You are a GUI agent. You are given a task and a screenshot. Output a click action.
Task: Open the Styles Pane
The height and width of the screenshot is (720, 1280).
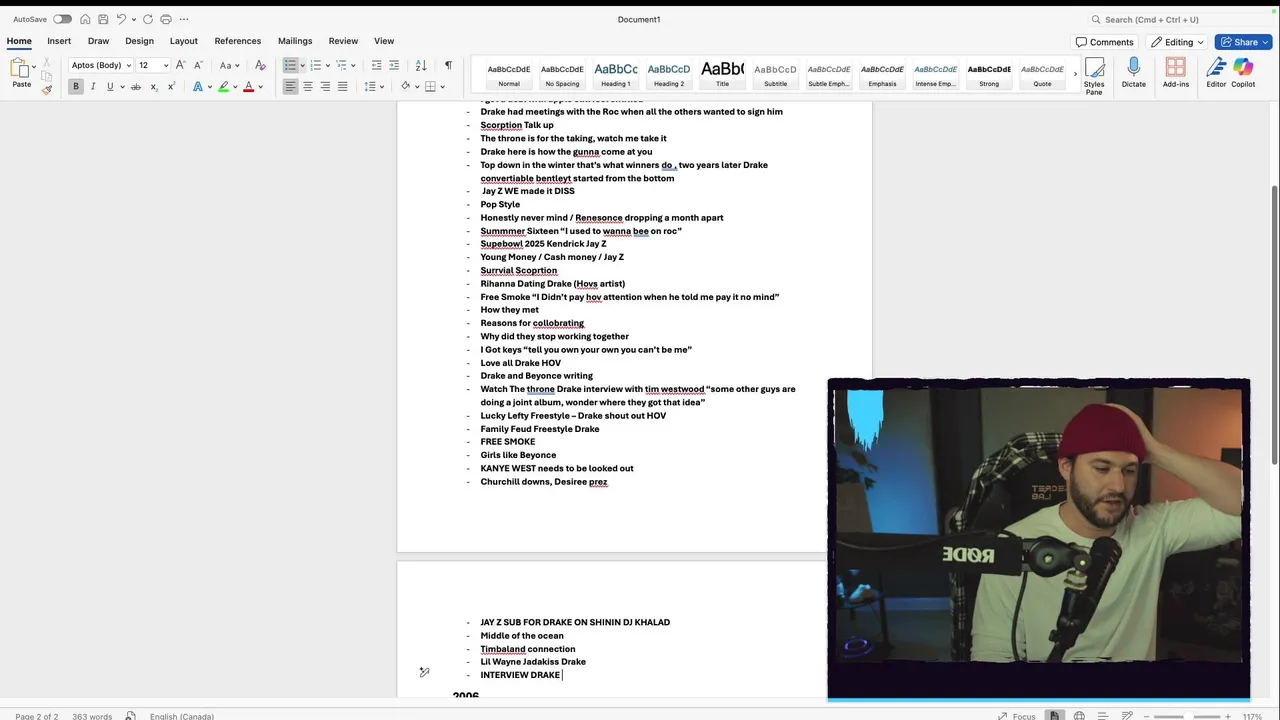click(1094, 75)
